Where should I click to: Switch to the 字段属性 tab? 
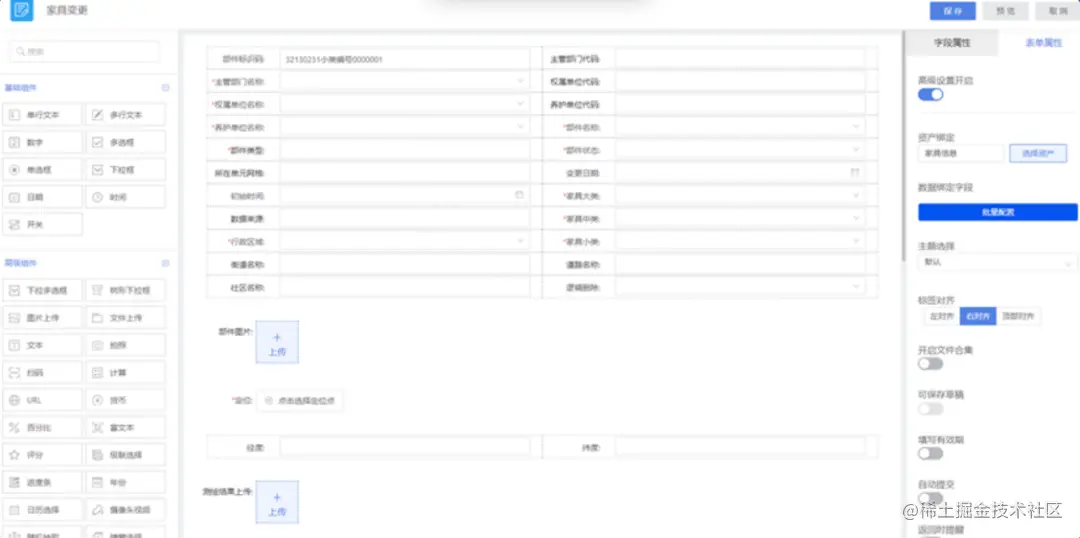[952, 43]
